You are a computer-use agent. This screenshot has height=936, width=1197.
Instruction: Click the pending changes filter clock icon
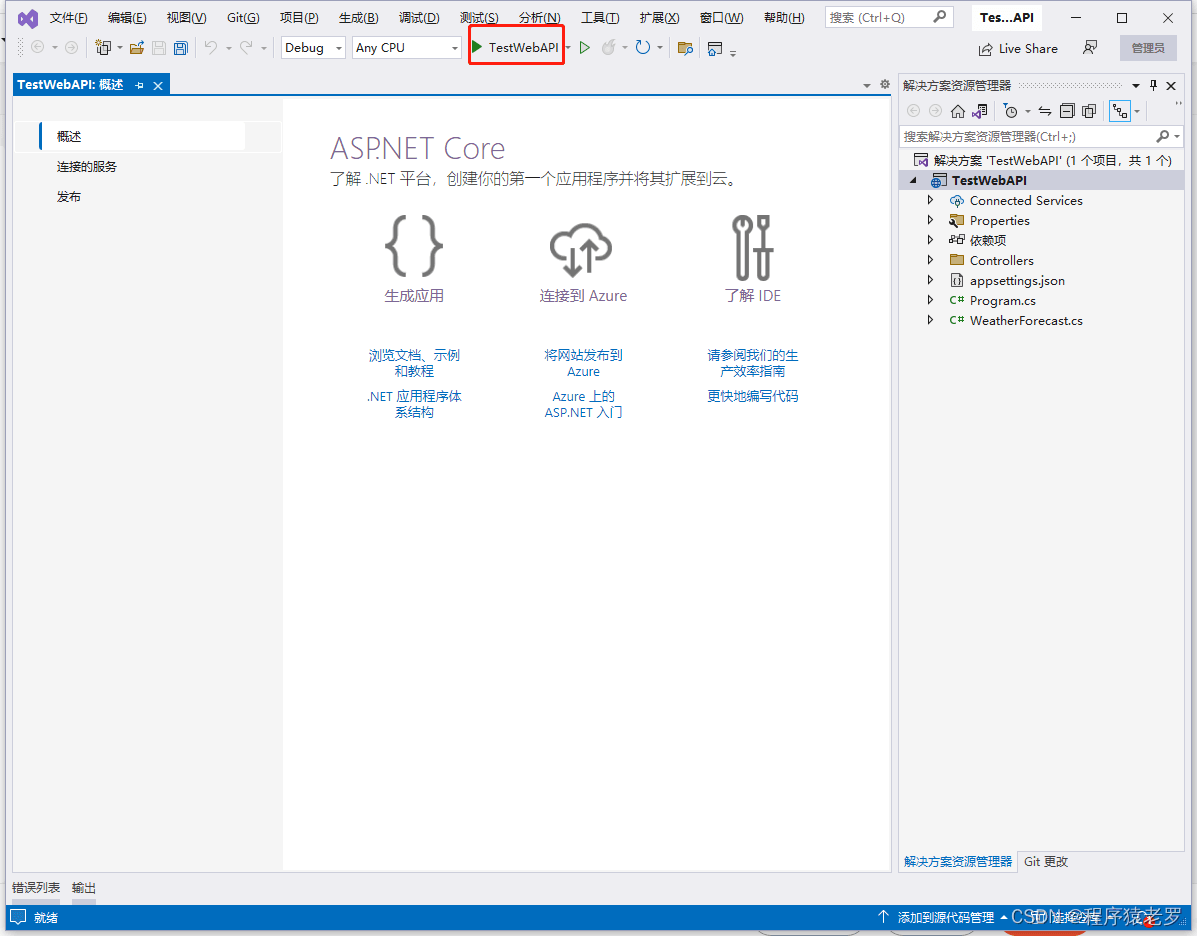click(1011, 111)
